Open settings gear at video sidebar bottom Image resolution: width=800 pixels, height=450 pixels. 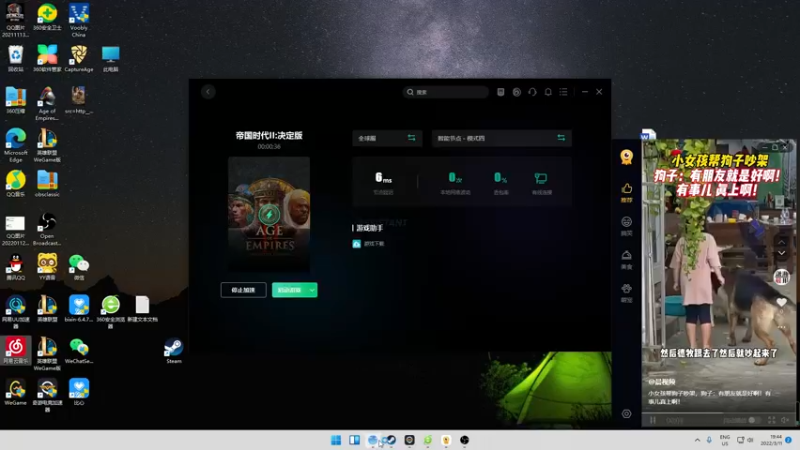point(627,414)
